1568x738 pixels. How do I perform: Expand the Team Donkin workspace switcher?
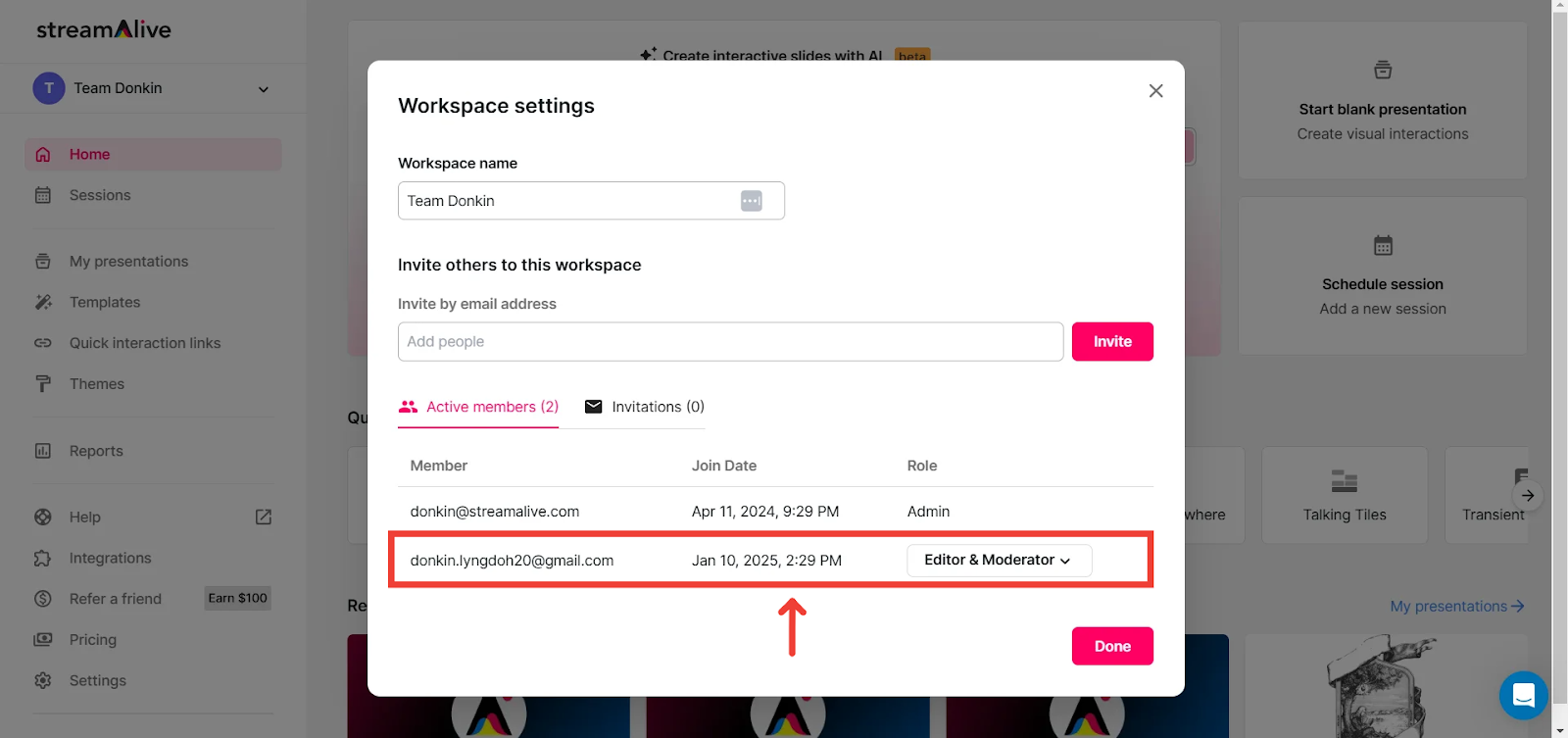point(263,89)
